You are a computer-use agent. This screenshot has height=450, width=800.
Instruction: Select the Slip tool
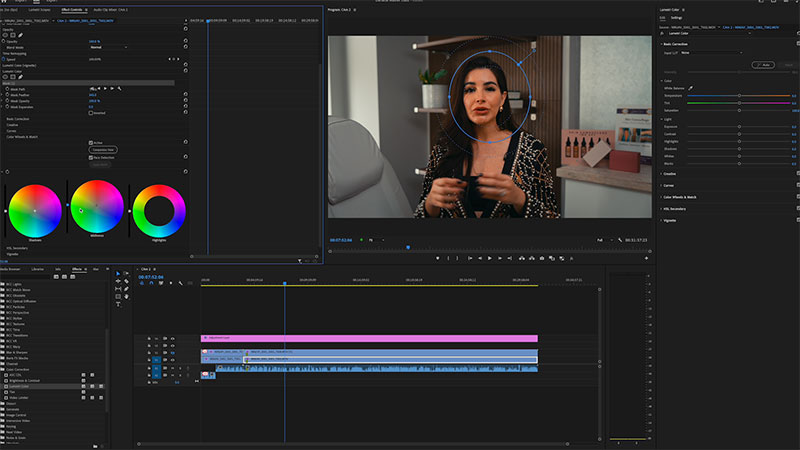click(x=118, y=289)
